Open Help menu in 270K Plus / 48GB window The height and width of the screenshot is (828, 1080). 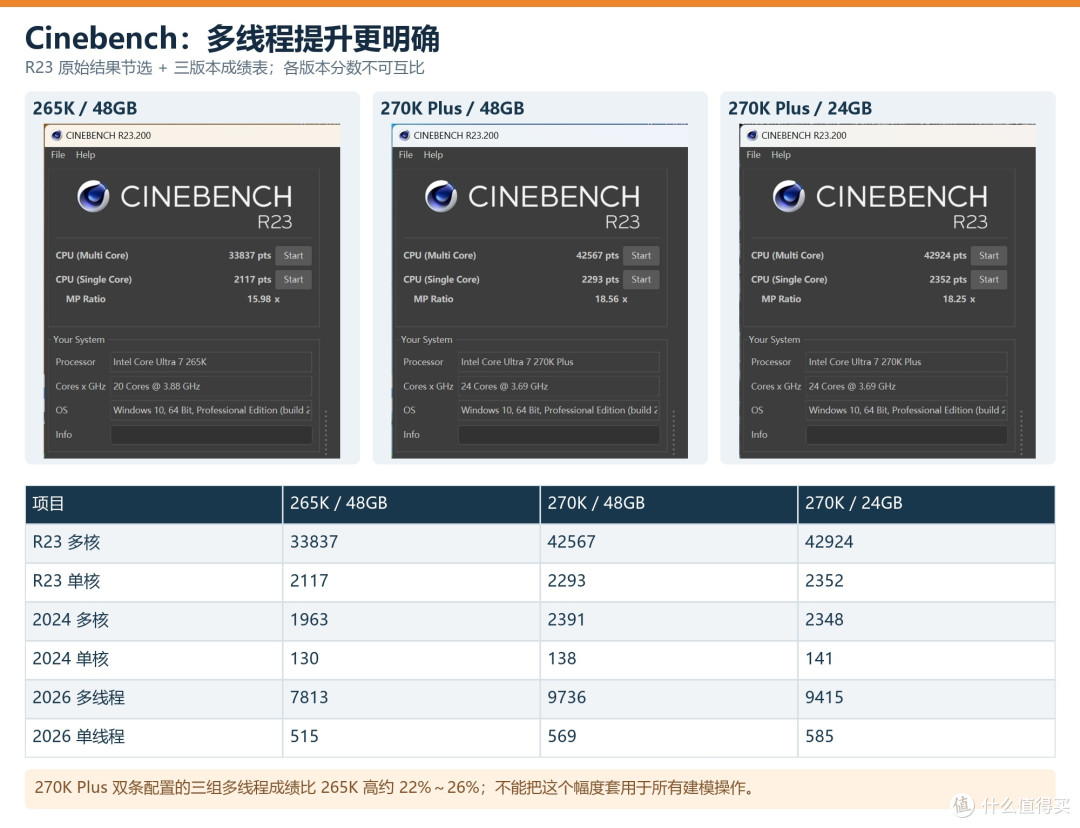click(433, 154)
